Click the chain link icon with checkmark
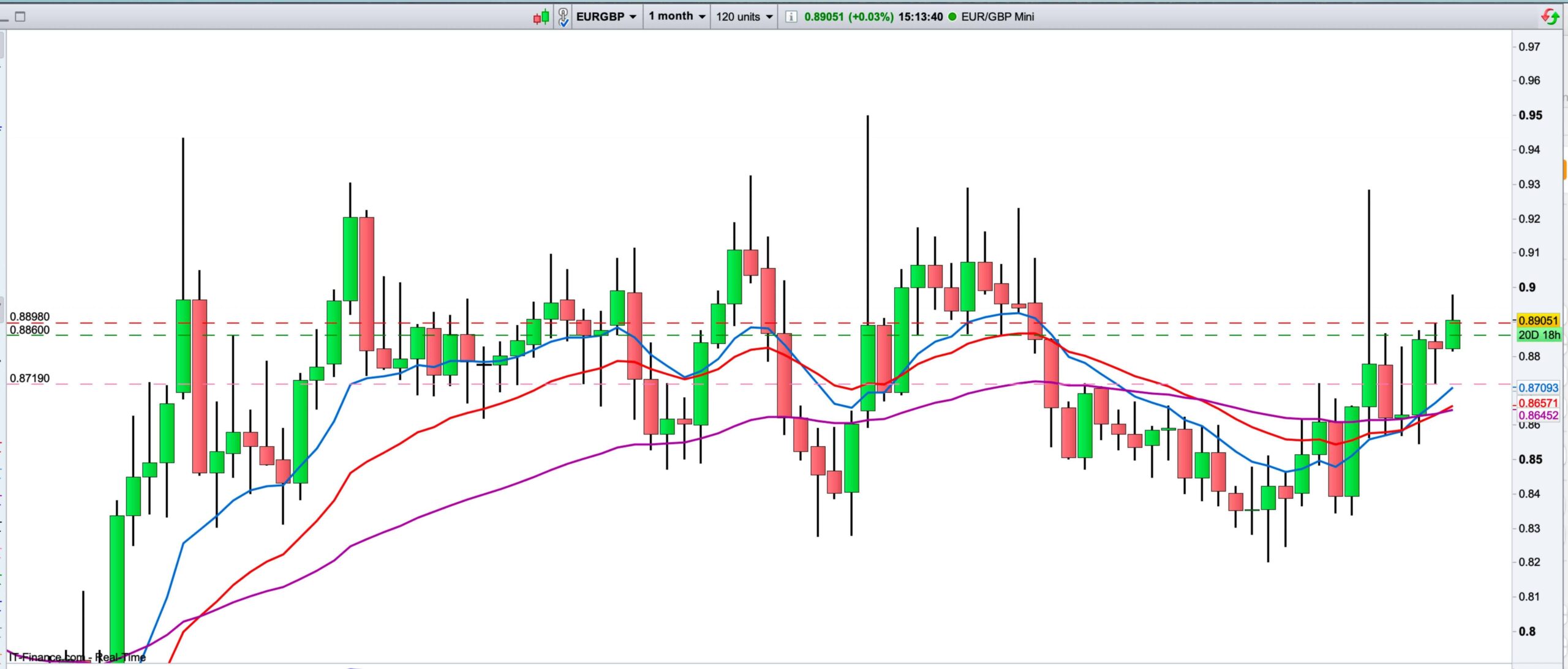 pyautogui.click(x=563, y=17)
